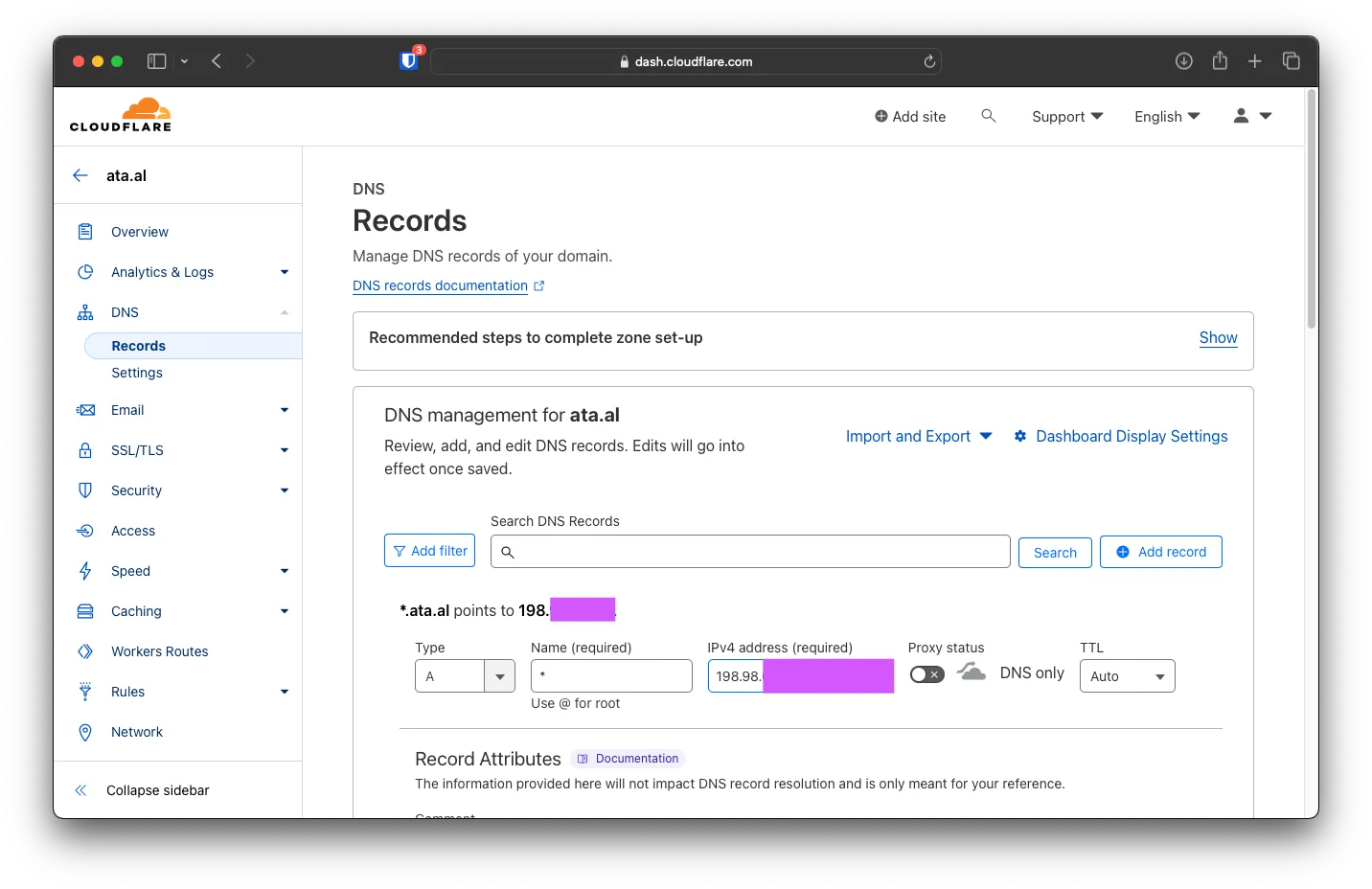Click the Safari share icon
Viewport: 1372px width, 889px height.
pyautogui.click(x=1220, y=60)
